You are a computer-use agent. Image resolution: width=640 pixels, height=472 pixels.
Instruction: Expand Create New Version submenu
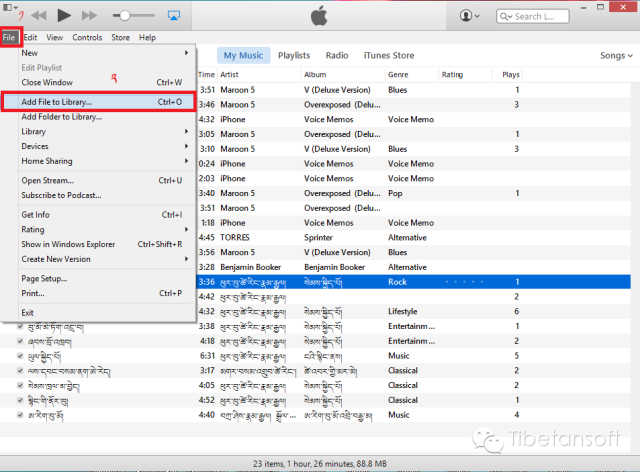coord(105,259)
